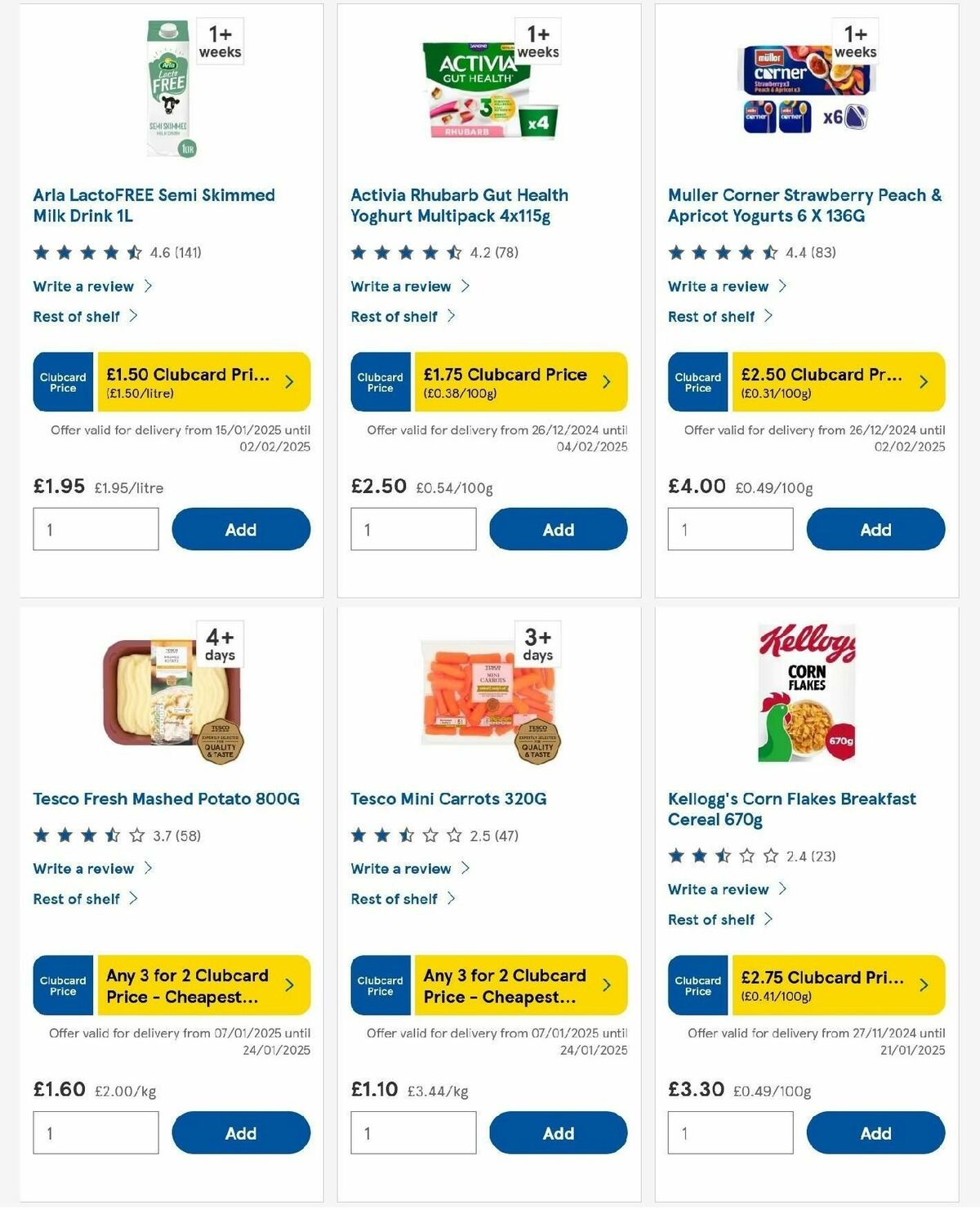
Task: Click the Clubcard Price badge on Arla LactoFREE milk
Action: pos(62,381)
